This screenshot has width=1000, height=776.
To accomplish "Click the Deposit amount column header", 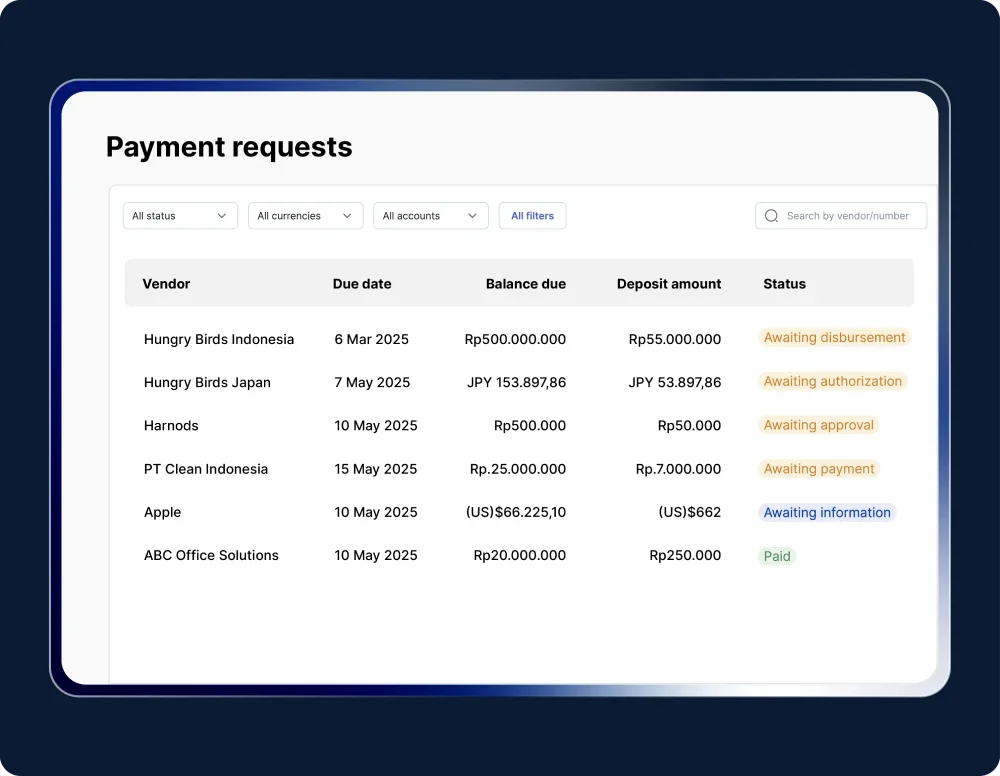I will click(668, 284).
